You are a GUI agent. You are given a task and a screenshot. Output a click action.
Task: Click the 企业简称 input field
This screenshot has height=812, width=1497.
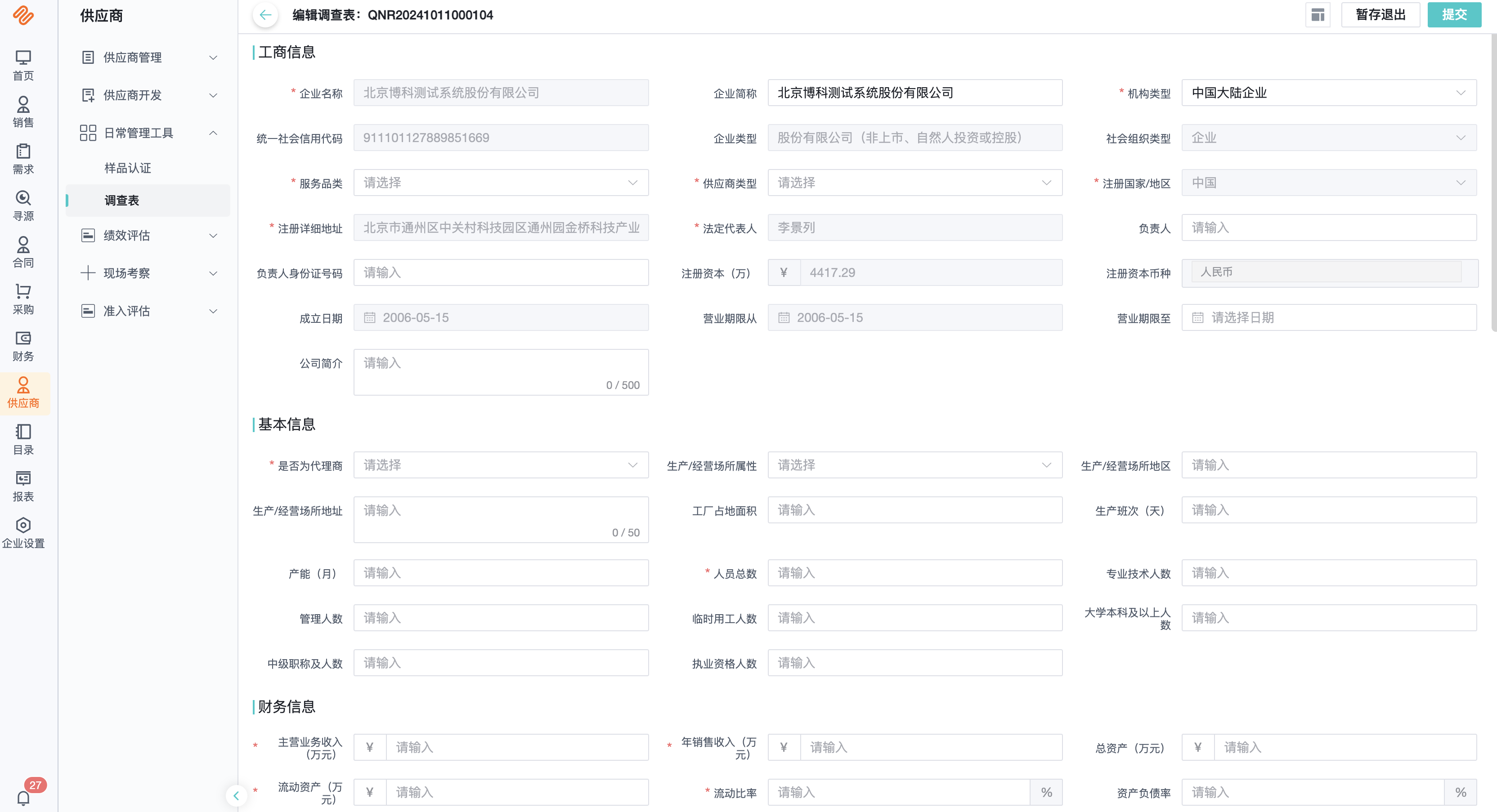tap(914, 93)
